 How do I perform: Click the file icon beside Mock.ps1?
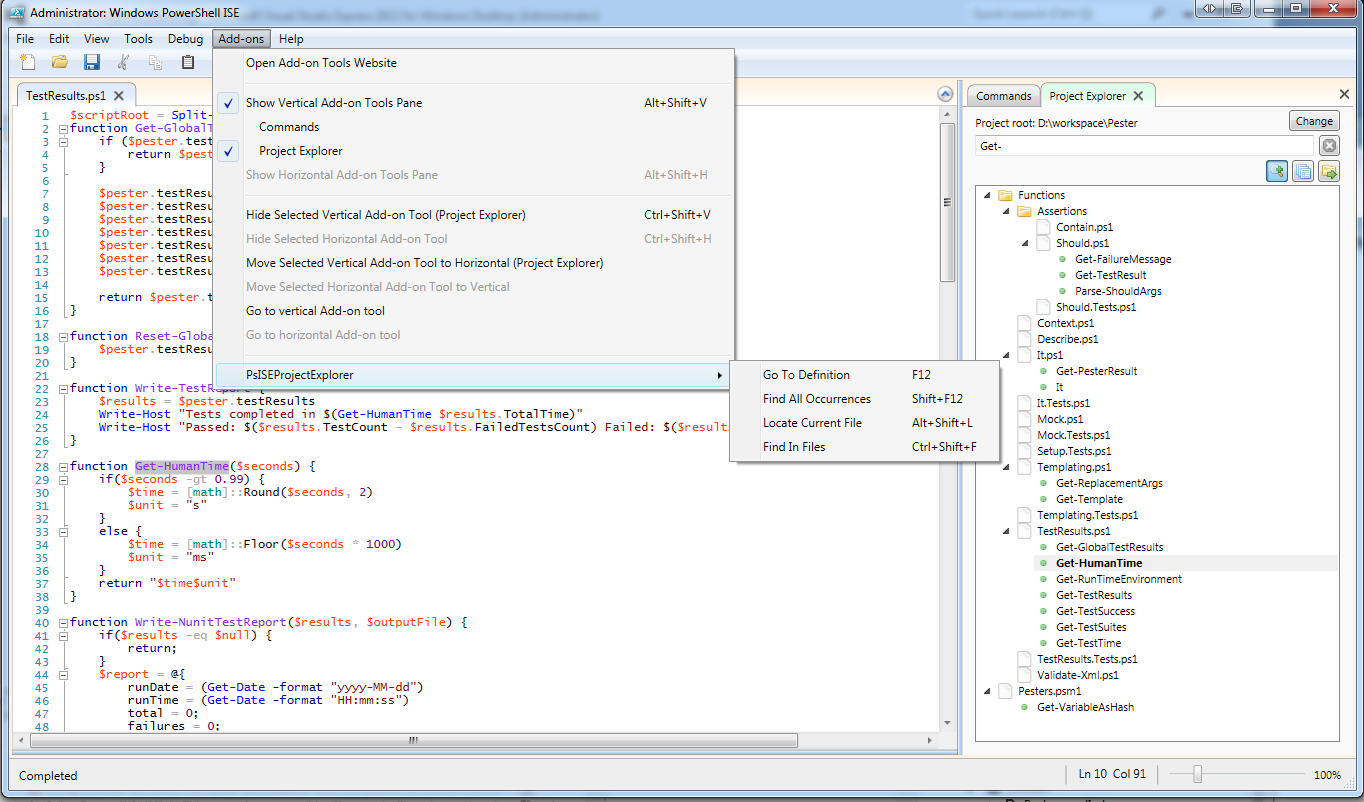[1025, 419]
